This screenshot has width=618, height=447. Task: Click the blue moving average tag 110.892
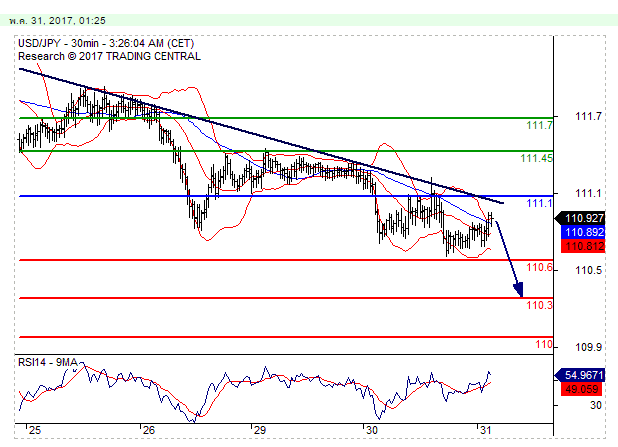point(583,232)
